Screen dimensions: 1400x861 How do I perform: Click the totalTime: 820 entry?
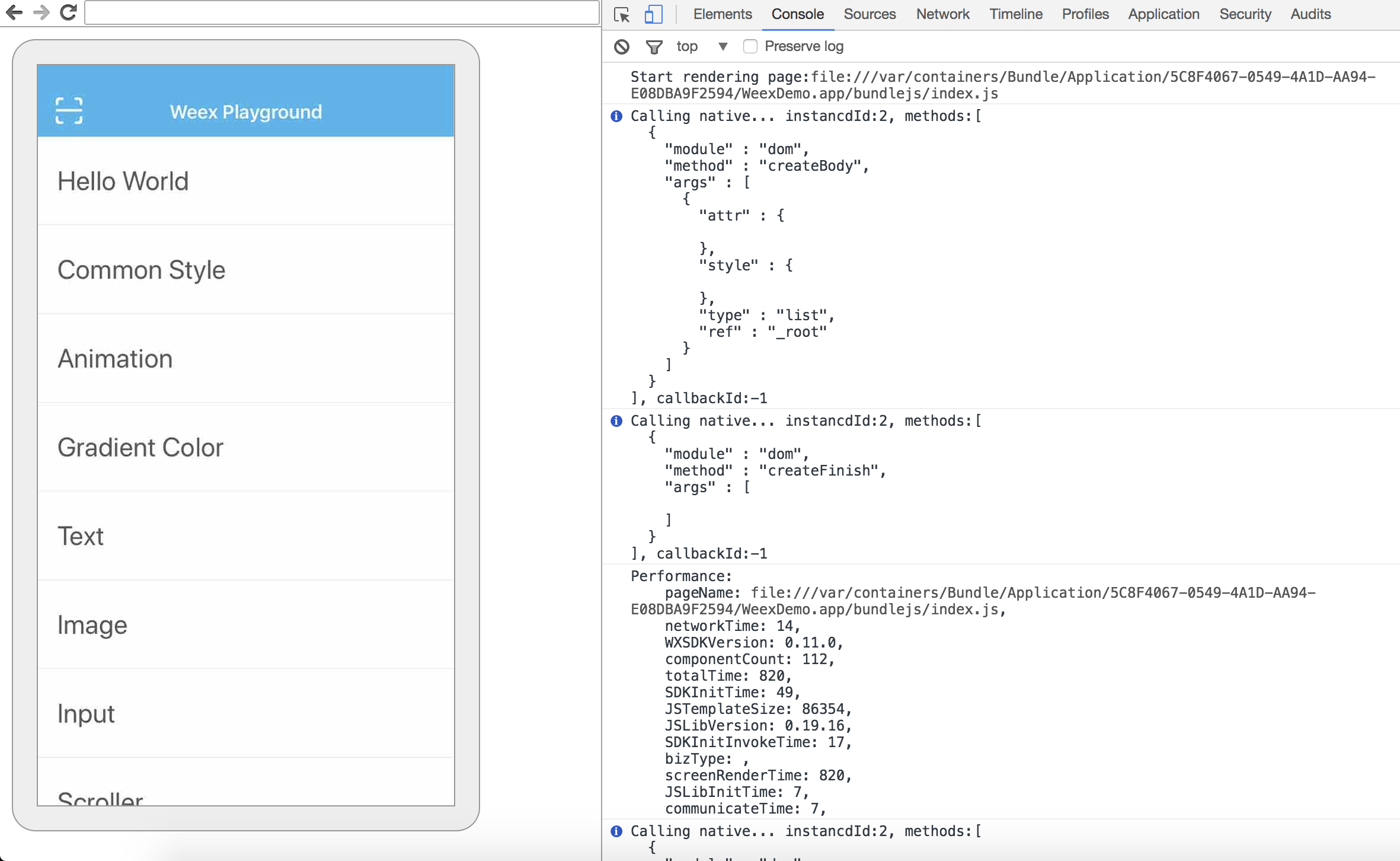728,676
